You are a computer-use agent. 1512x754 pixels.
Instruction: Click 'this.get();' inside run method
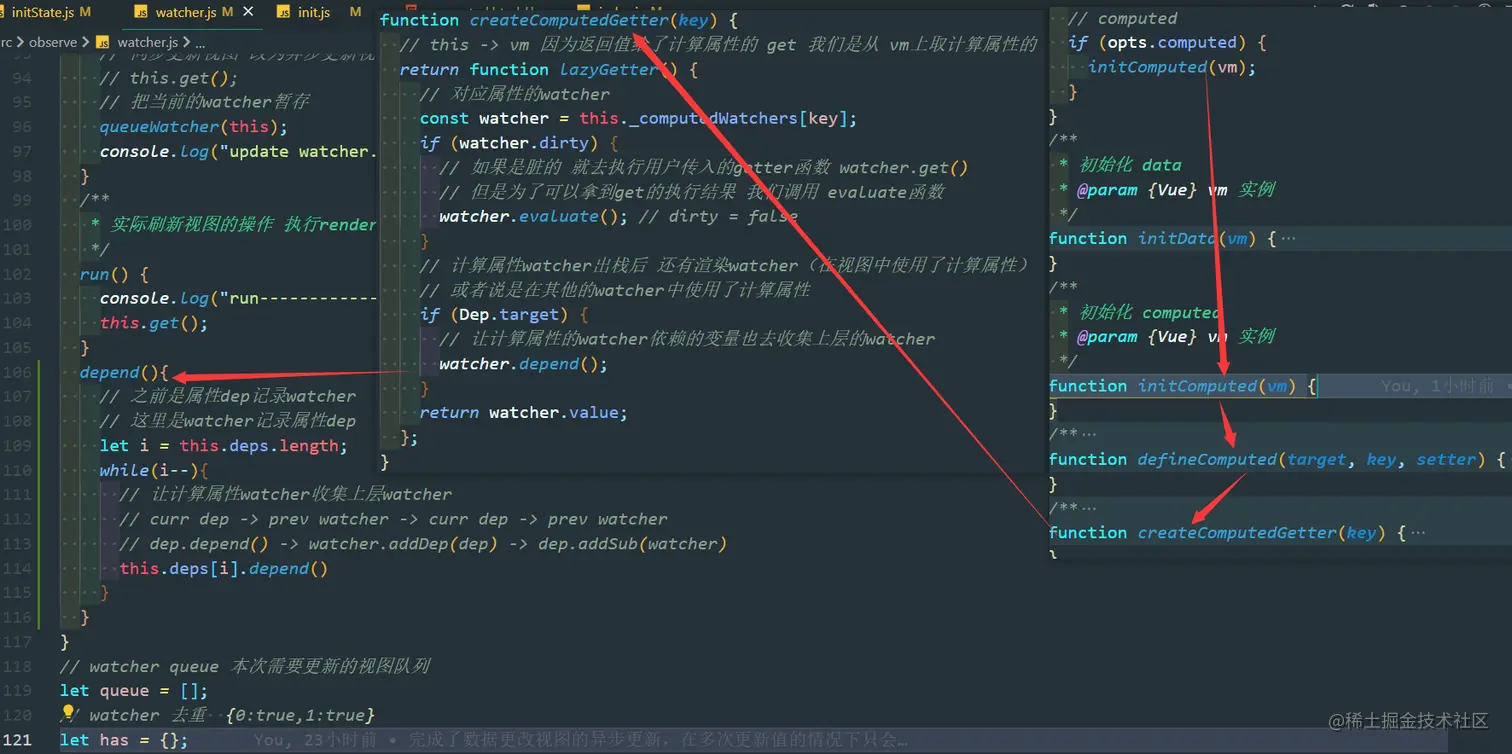154,323
